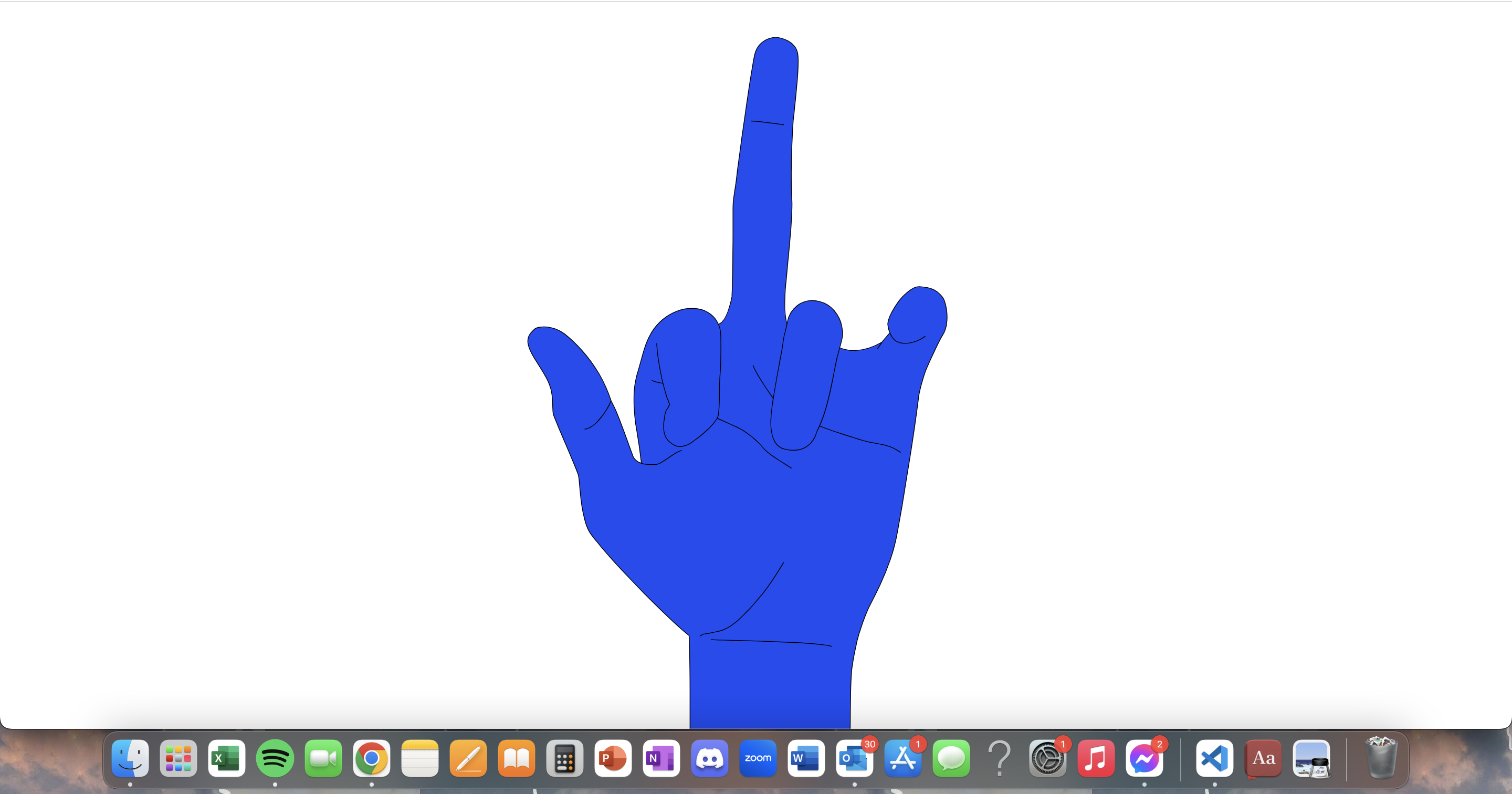Open the Notes app

click(419, 758)
